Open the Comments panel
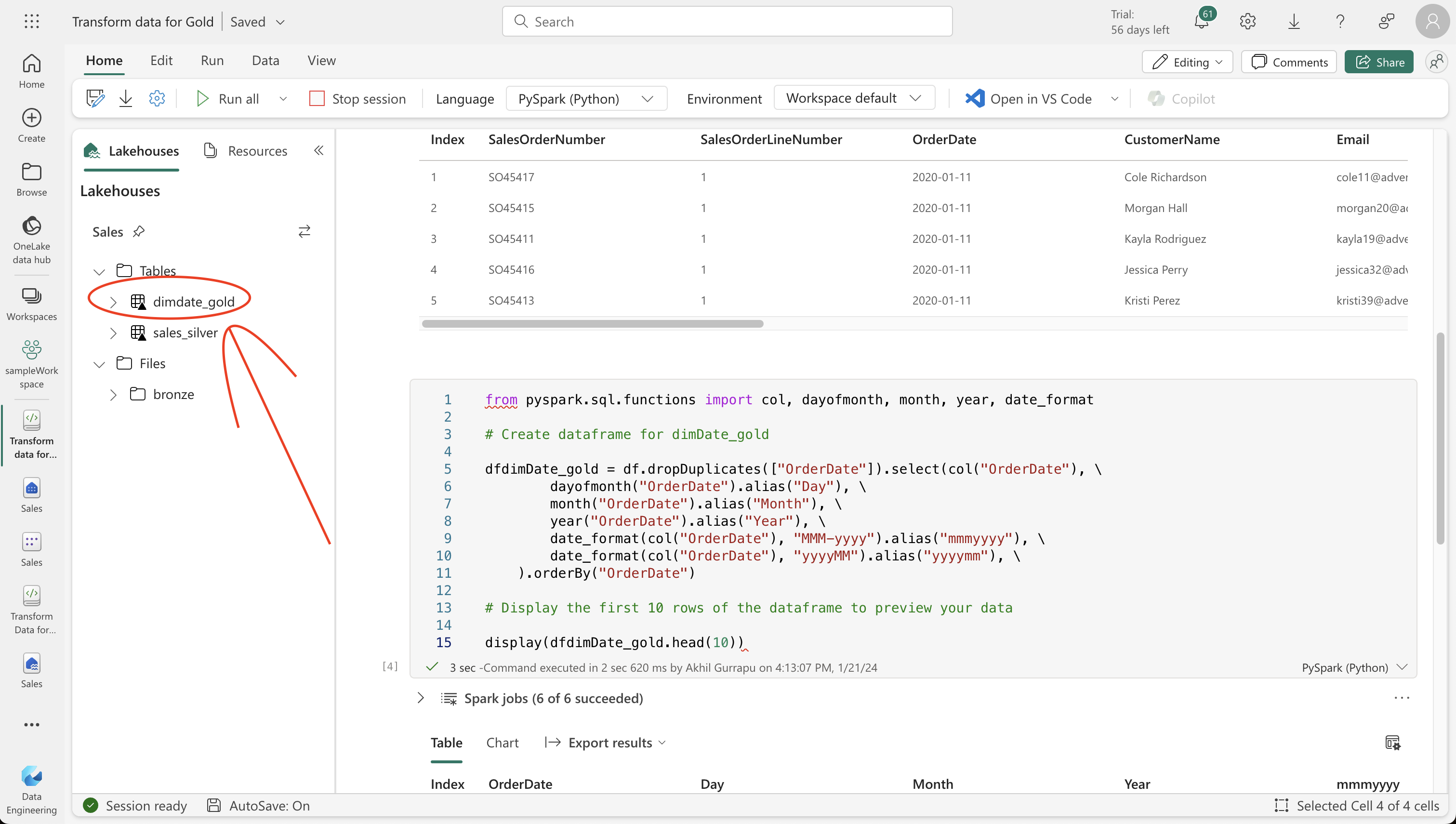Screen dimensions: 1456x824 [x=1288, y=62]
